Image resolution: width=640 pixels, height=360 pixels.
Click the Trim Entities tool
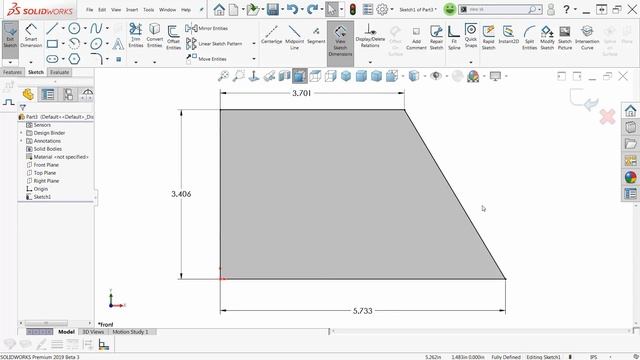136,36
